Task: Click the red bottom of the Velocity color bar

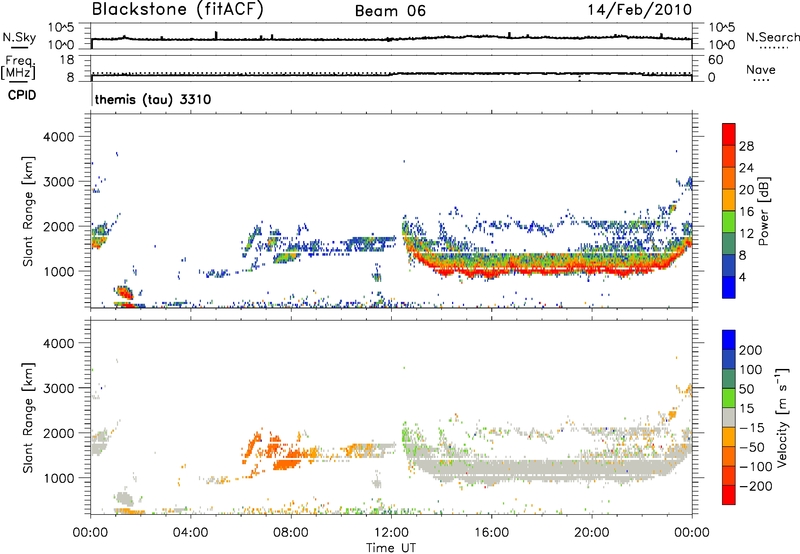Action: point(729,495)
